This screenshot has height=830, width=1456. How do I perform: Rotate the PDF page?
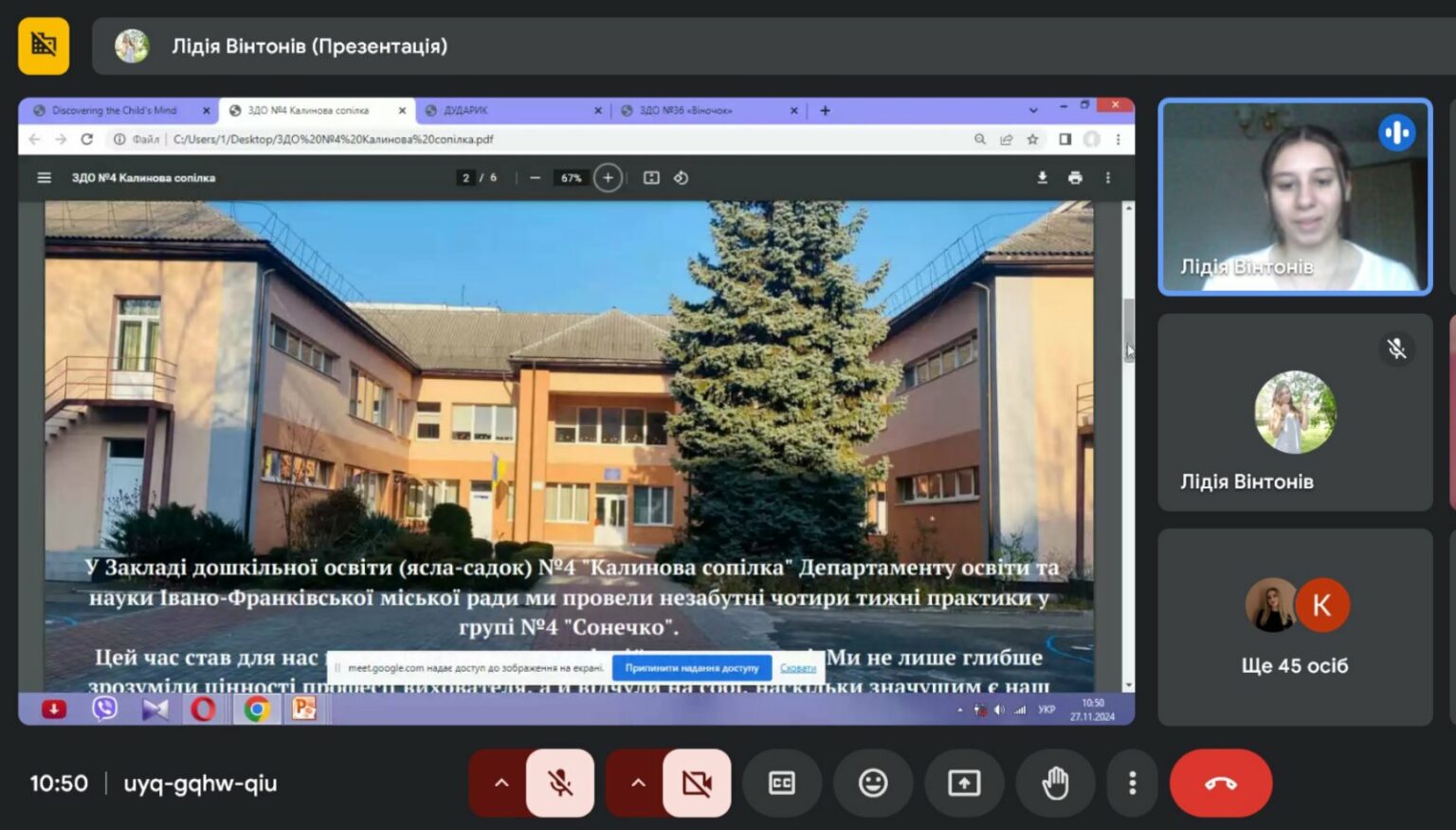click(681, 177)
